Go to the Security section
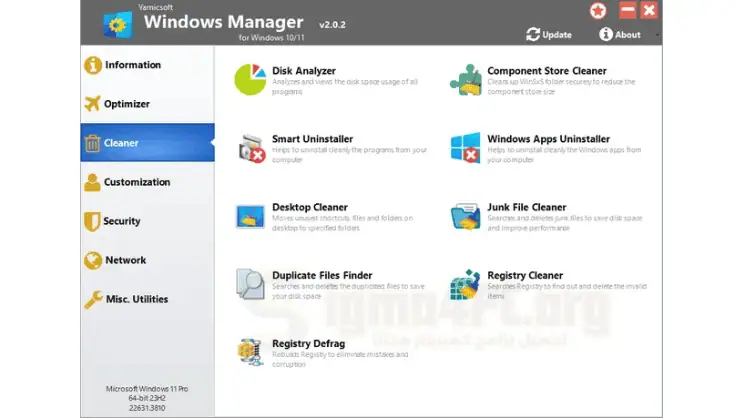Viewport: 743px width, 418px height. pyautogui.click(x=147, y=221)
